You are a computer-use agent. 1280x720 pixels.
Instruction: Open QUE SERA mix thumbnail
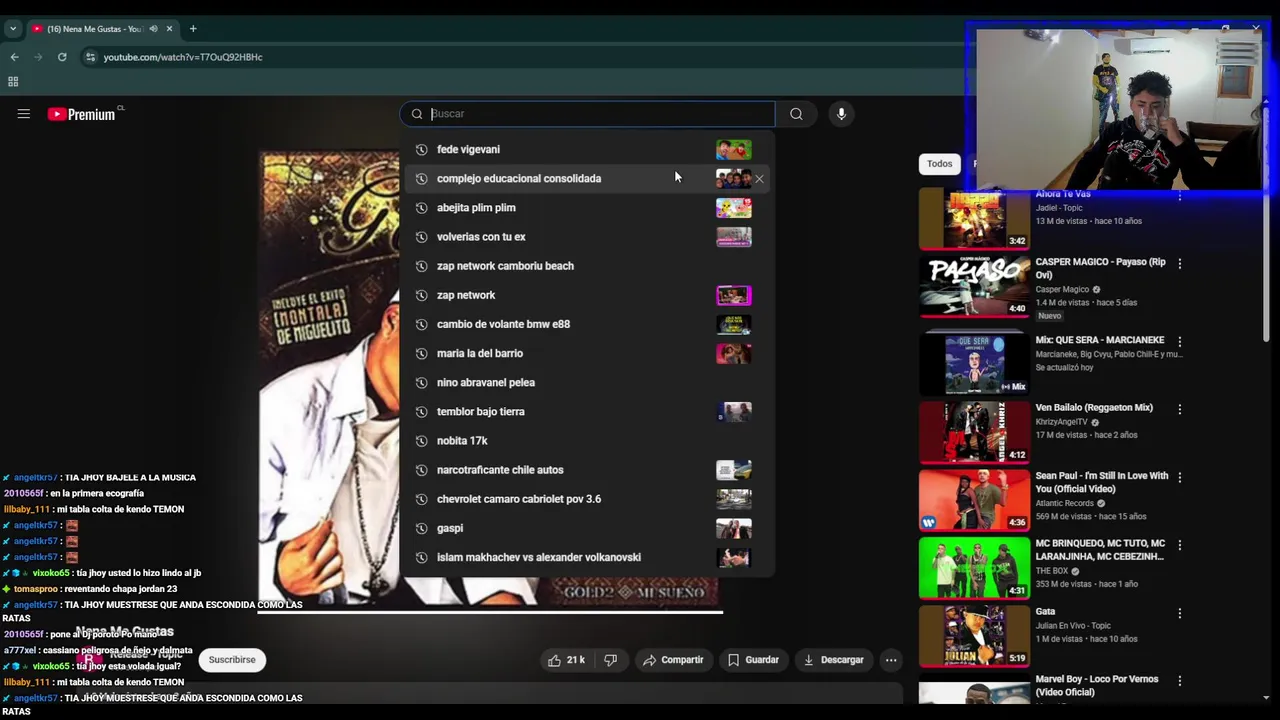[x=974, y=364]
